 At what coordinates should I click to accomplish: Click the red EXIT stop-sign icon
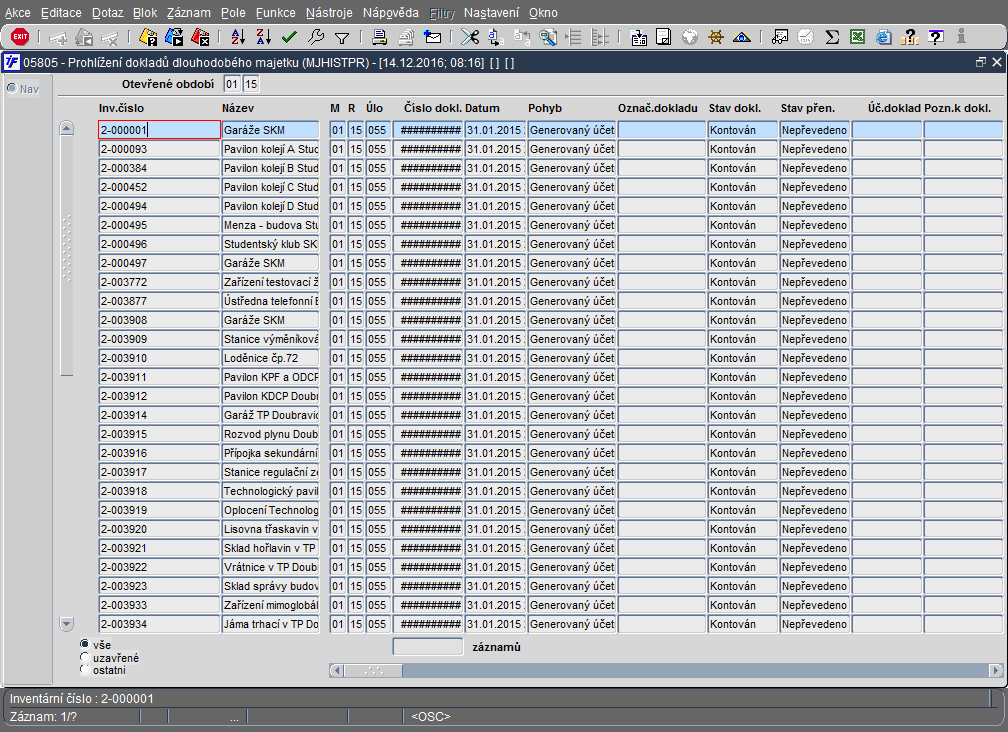tap(20, 37)
